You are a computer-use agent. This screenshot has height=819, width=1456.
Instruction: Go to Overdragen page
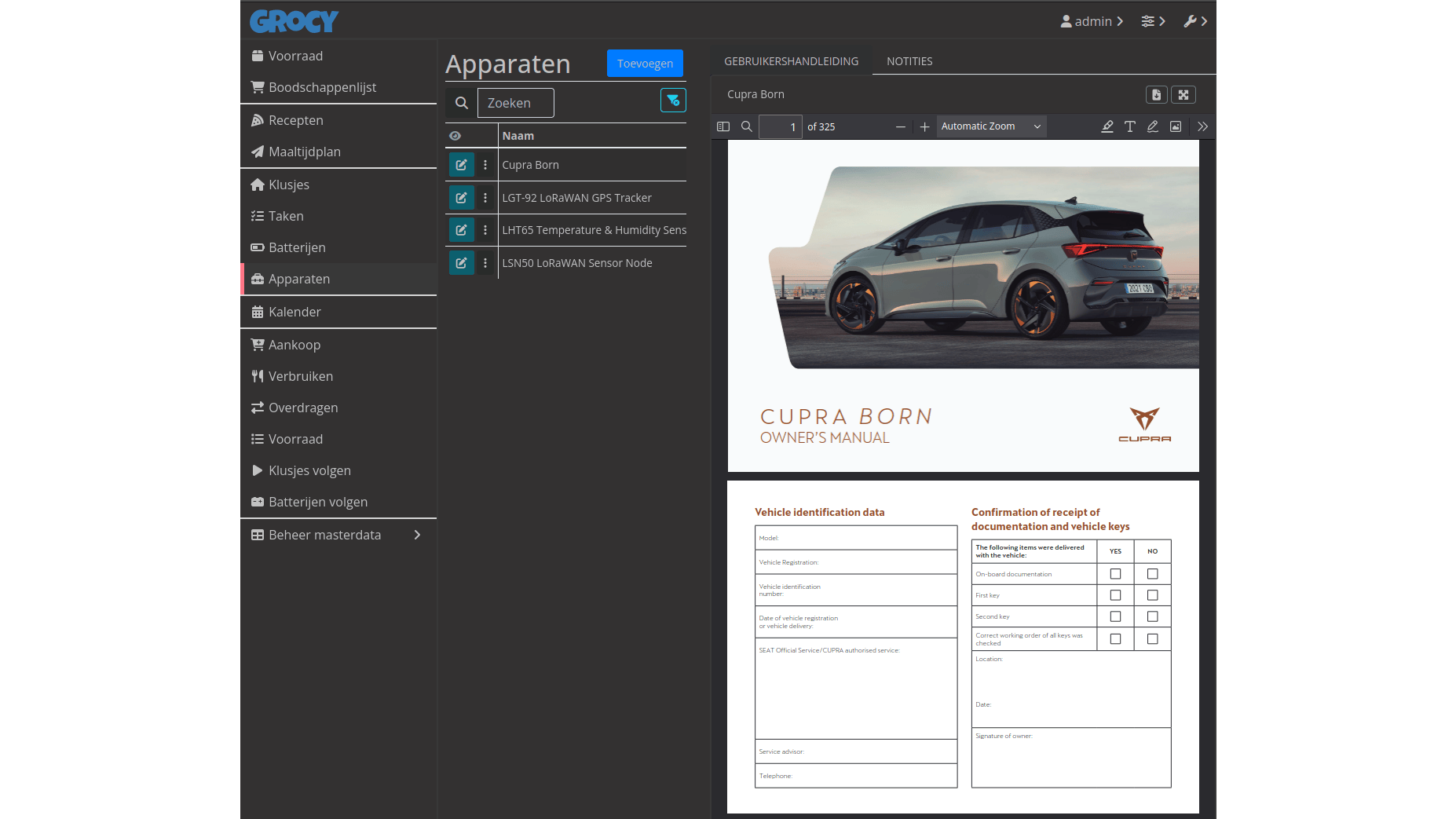tap(338, 408)
